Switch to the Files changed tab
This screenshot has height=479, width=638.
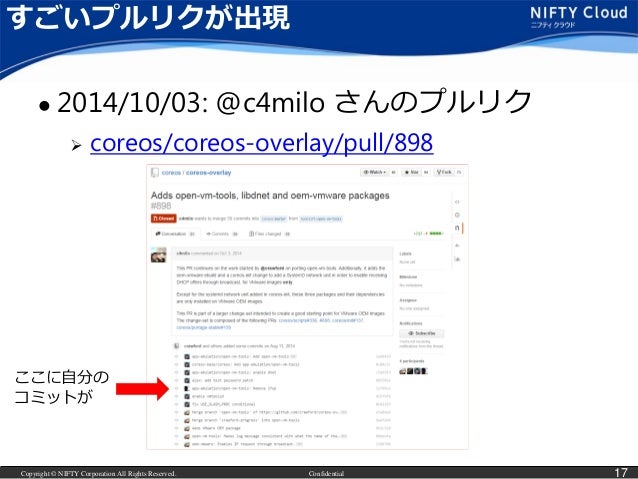(269, 234)
